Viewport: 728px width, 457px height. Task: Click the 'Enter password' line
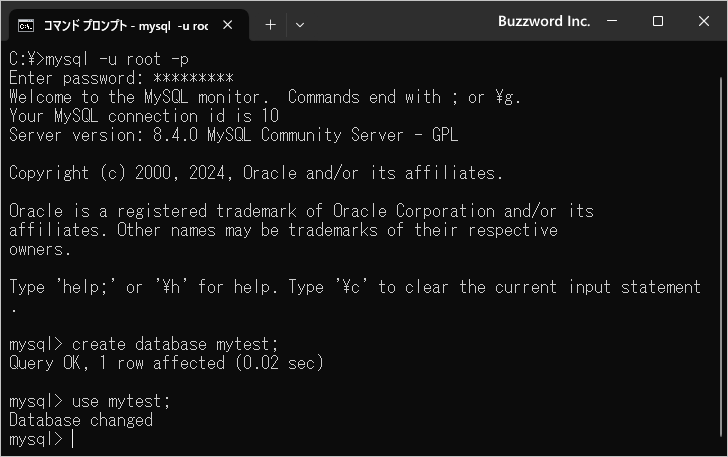coord(121,78)
